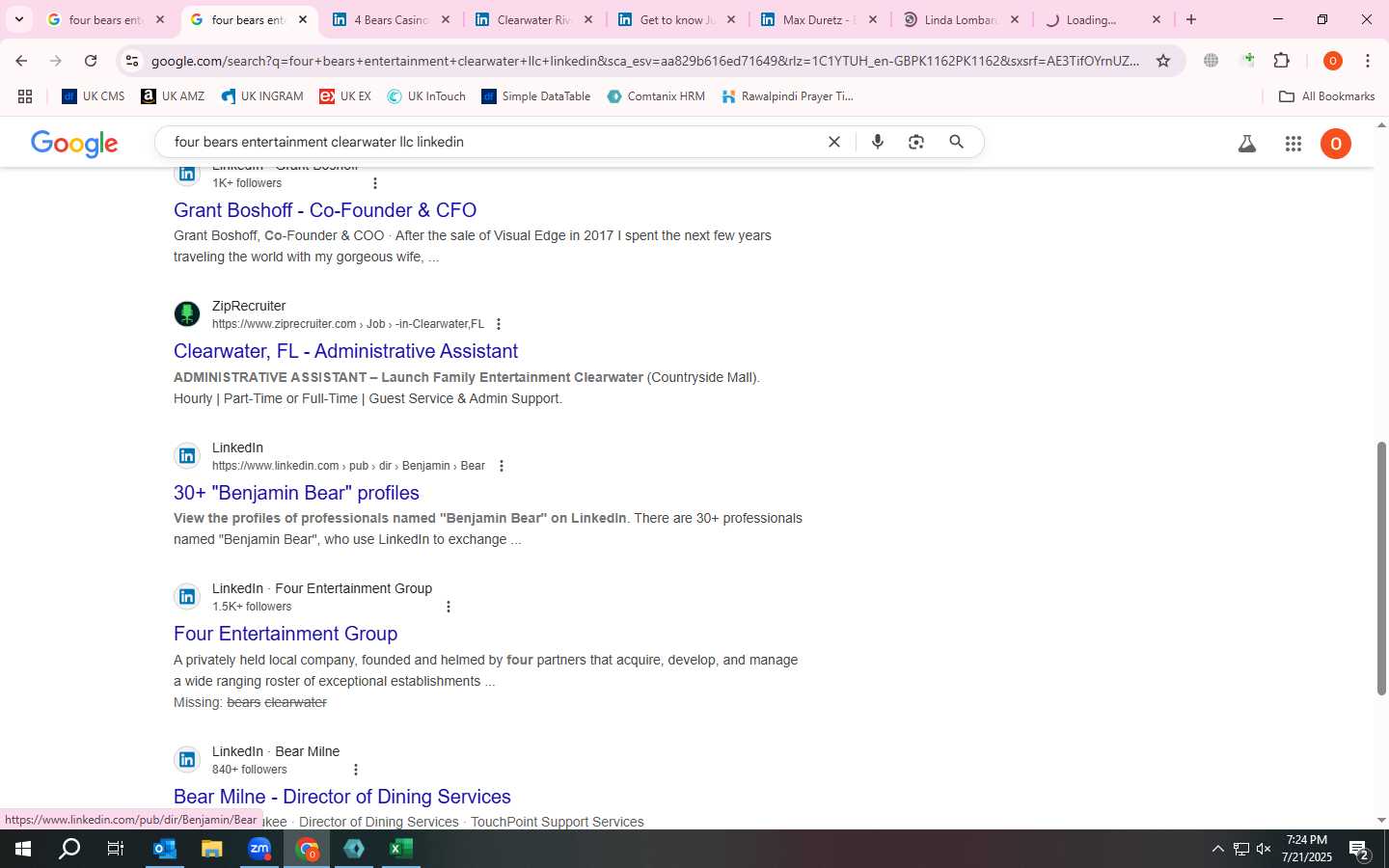The height and width of the screenshot is (868, 1389).
Task: Open 'Four Entertainment Group' result
Action: click(286, 634)
